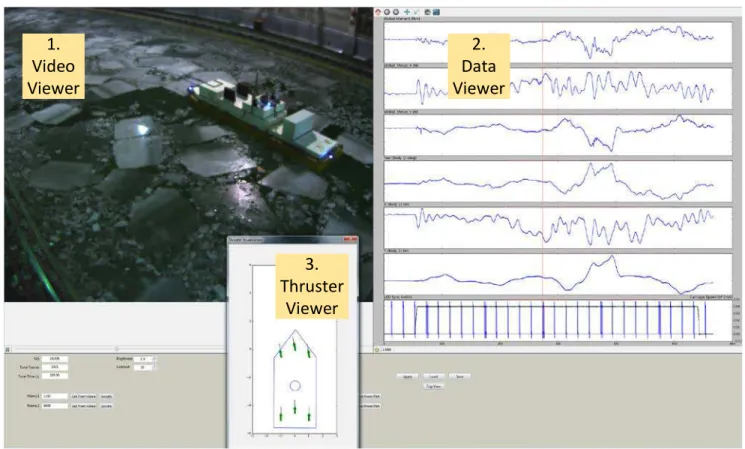Screen dimensions: 745x449
Task: Open the subplot configuration icon in the plot toolbar
Action: pyautogui.click(x=428, y=12)
